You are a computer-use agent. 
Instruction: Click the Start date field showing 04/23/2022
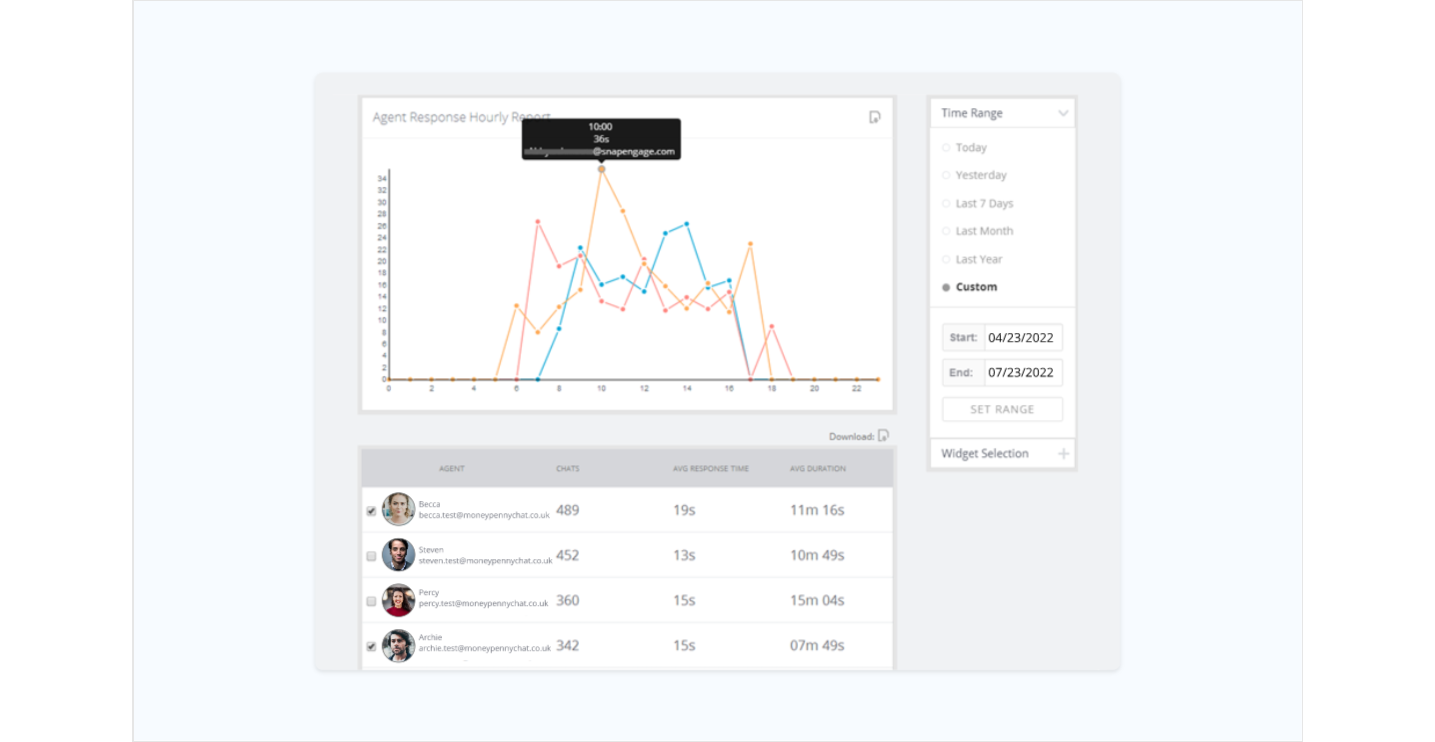tap(1022, 337)
